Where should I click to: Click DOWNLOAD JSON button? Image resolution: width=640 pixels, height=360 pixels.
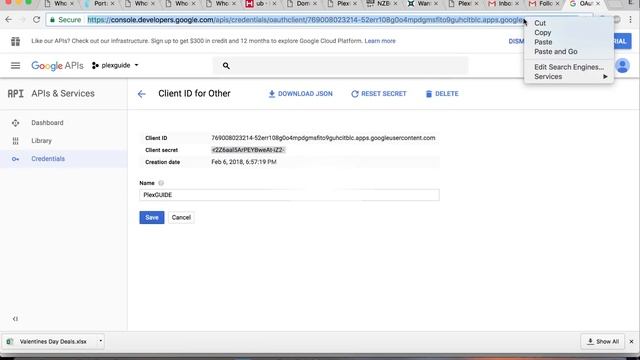[300, 94]
